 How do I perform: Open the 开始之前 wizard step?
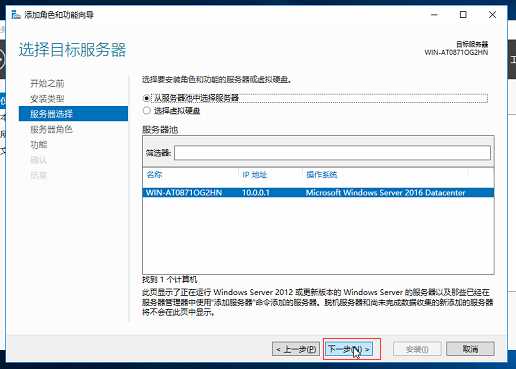coord(47,83)
